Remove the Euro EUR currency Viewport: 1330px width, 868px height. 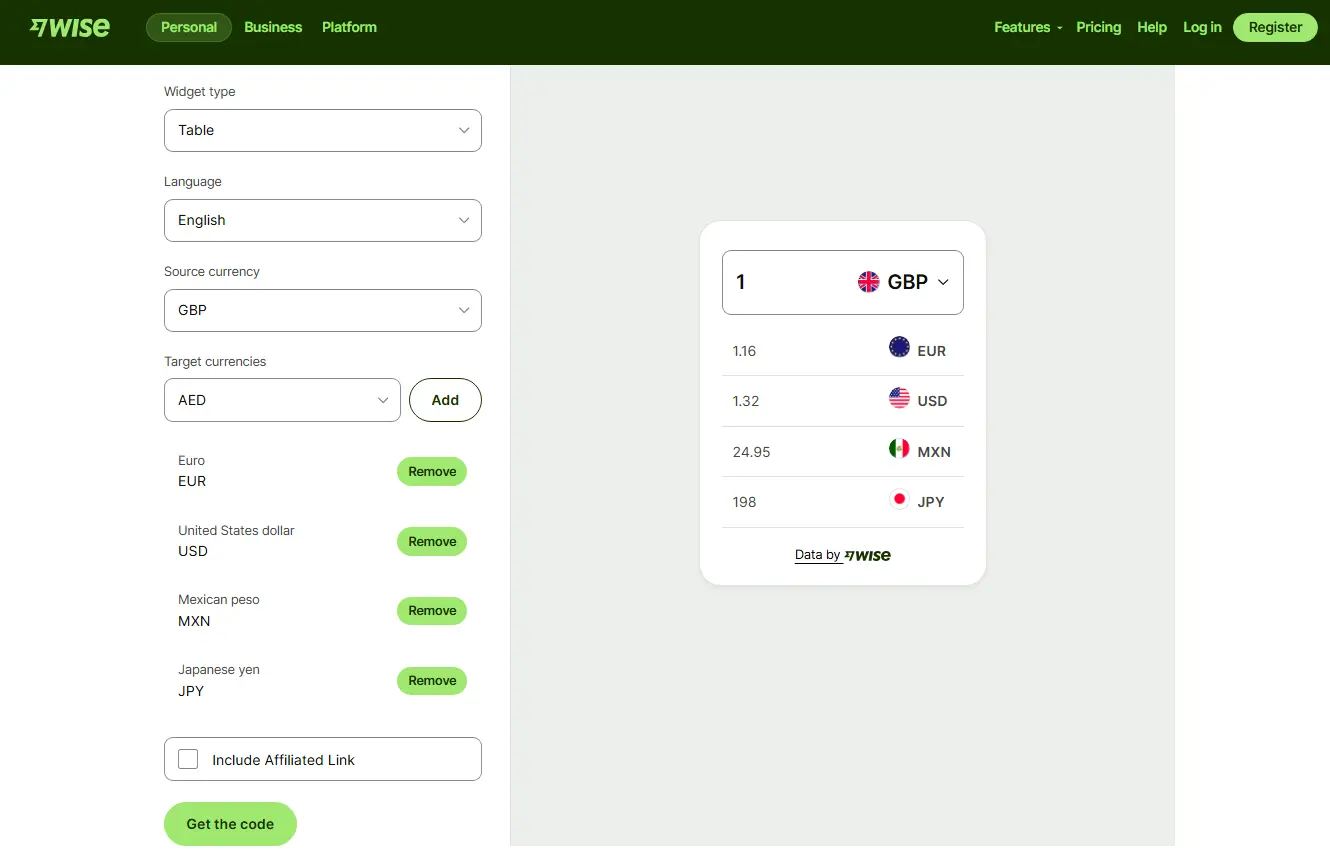[x=432, y=471]
